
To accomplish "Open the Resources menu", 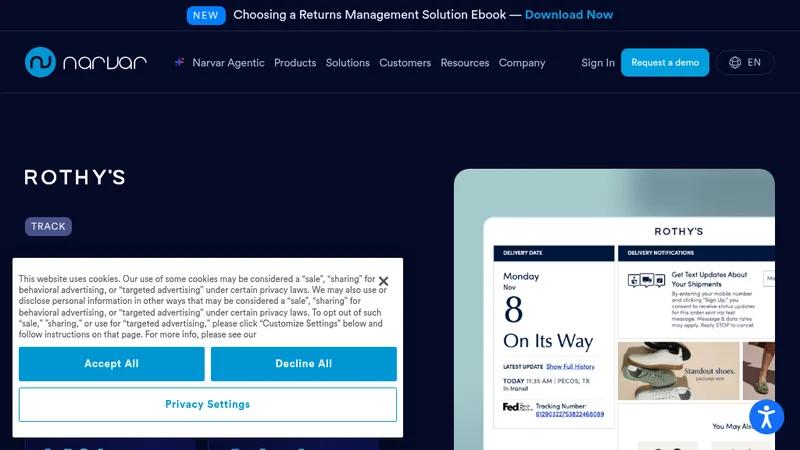I will [465, 63].
